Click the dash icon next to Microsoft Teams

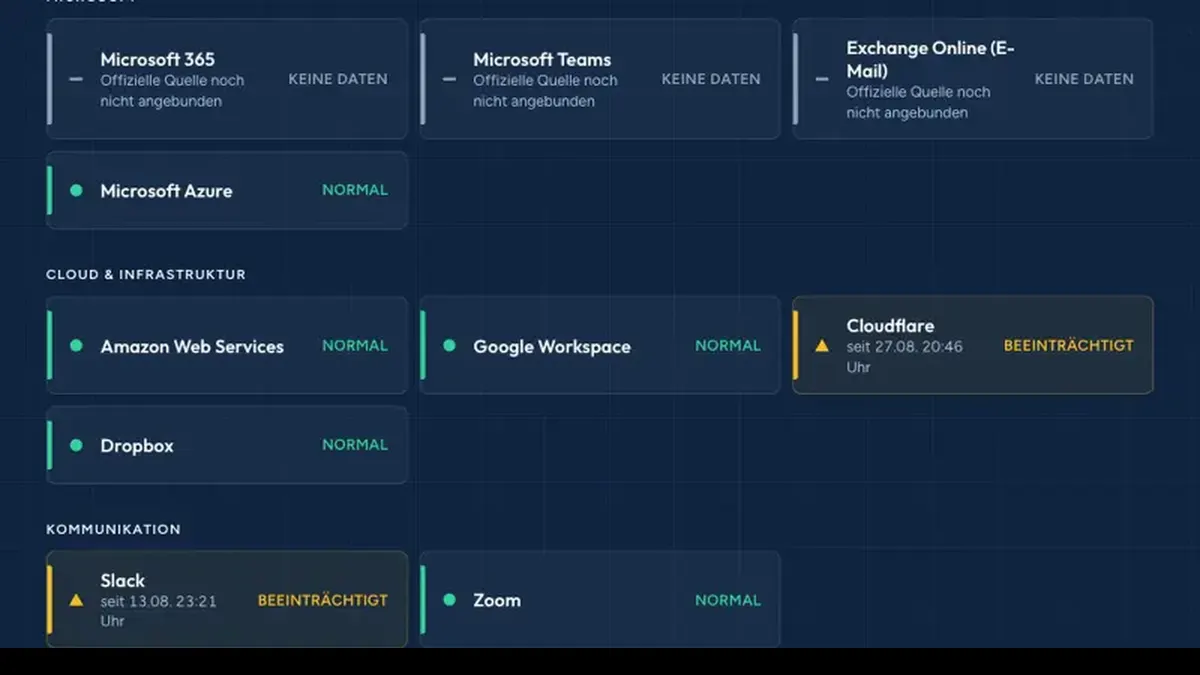(x=449, y=79)
